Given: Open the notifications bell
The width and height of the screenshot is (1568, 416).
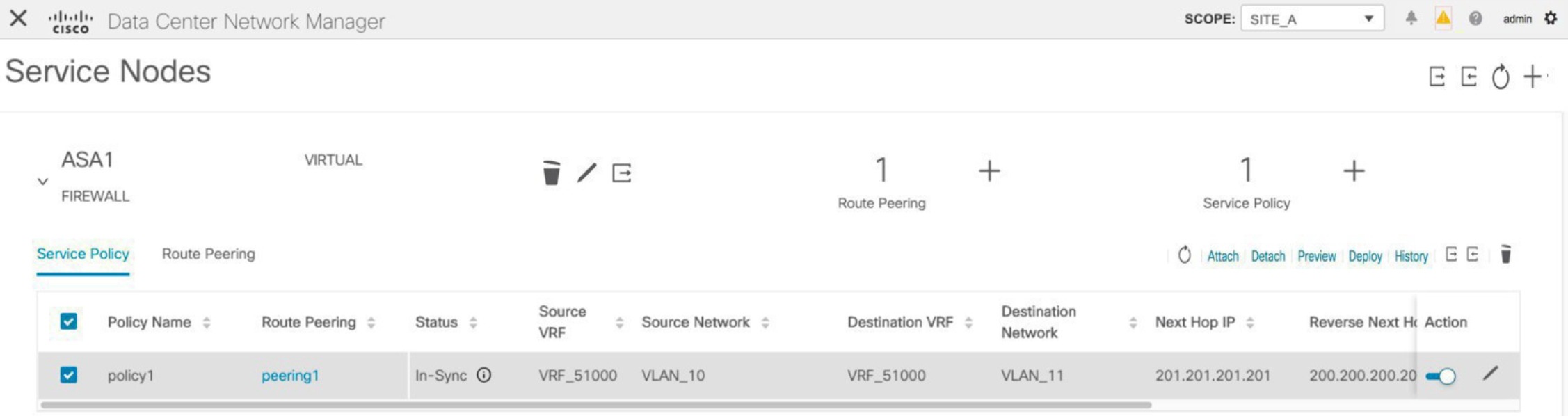Looking at the screenshot, I should [1411, 19].
